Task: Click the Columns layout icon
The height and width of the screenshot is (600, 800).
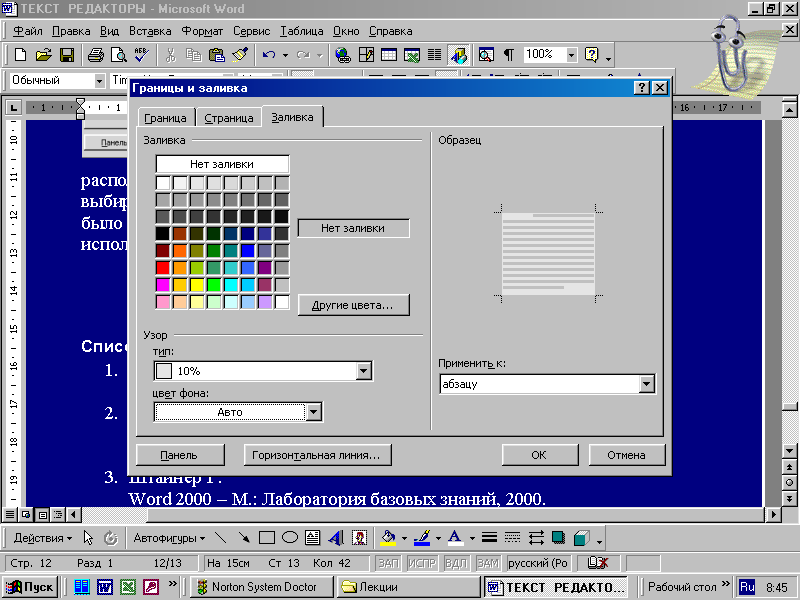Action: tap(435, 55)
